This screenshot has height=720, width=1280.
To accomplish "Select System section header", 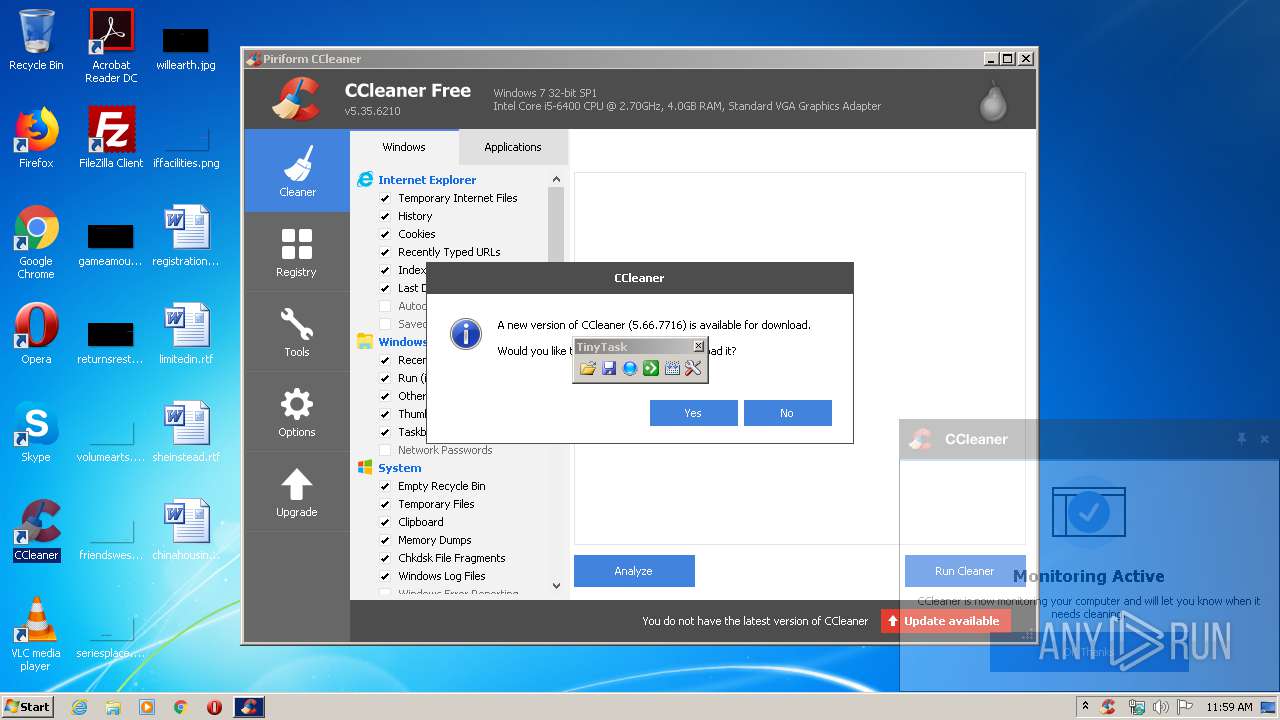I will (399, 468).
